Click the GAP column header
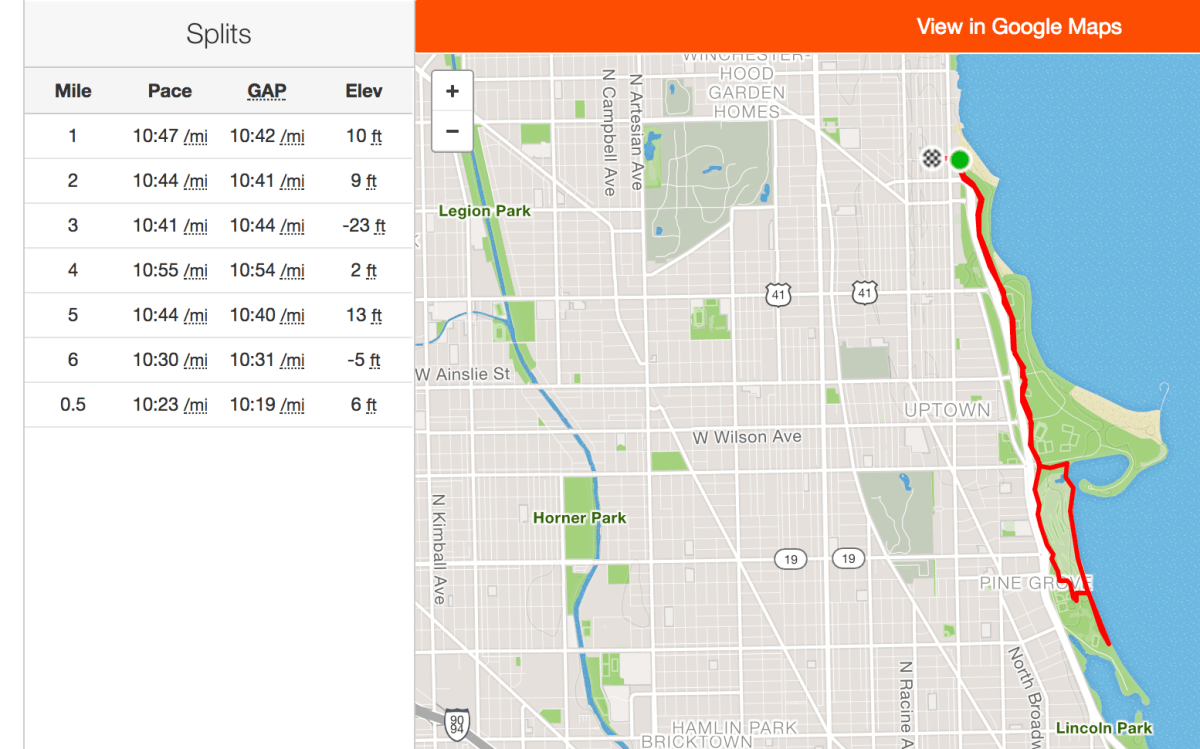Viewport: 1200px width, 749px height. [x=267, y=91]
